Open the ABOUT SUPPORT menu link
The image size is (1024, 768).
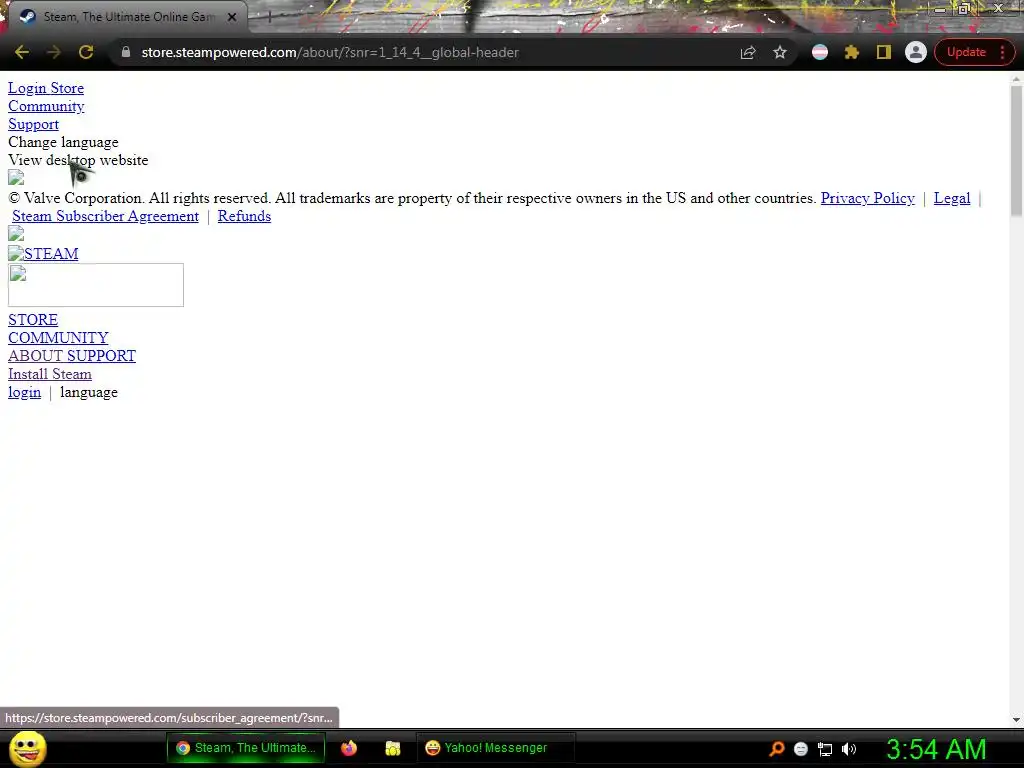click(x=72, y=356)
